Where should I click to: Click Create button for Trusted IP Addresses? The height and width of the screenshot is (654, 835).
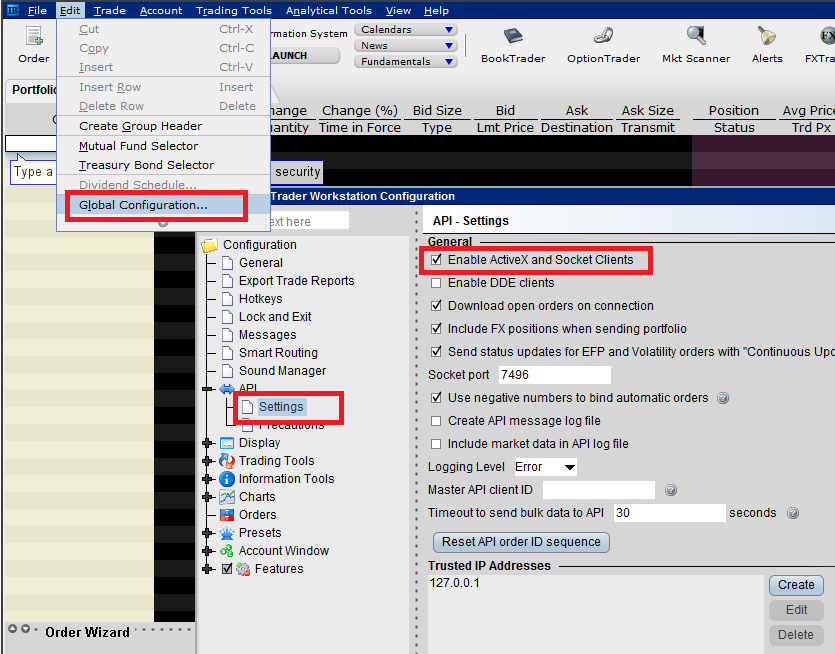(x=796, y=585)
